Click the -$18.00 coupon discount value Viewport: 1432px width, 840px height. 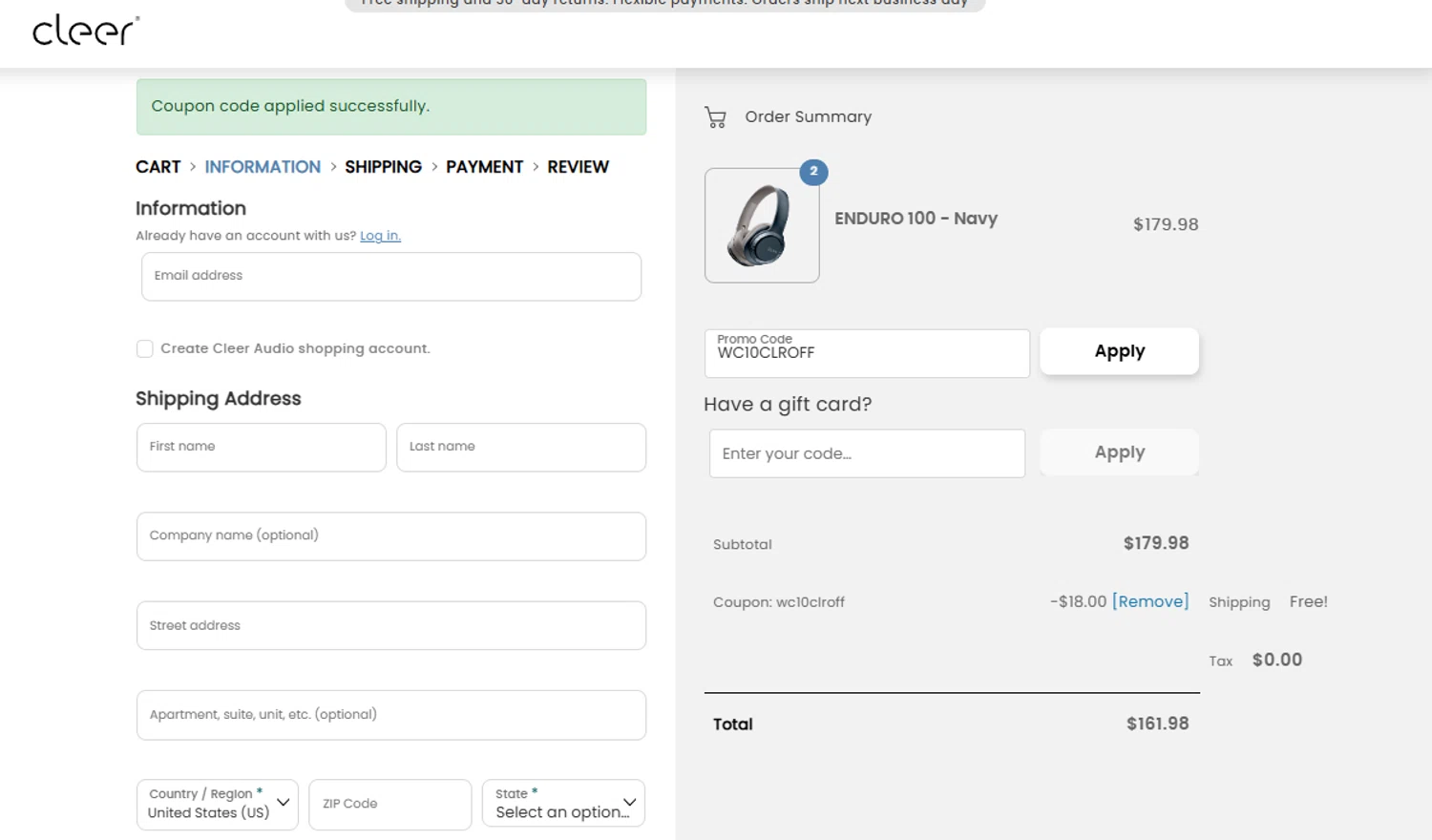pyautogui.click(x=1078, y=601)
